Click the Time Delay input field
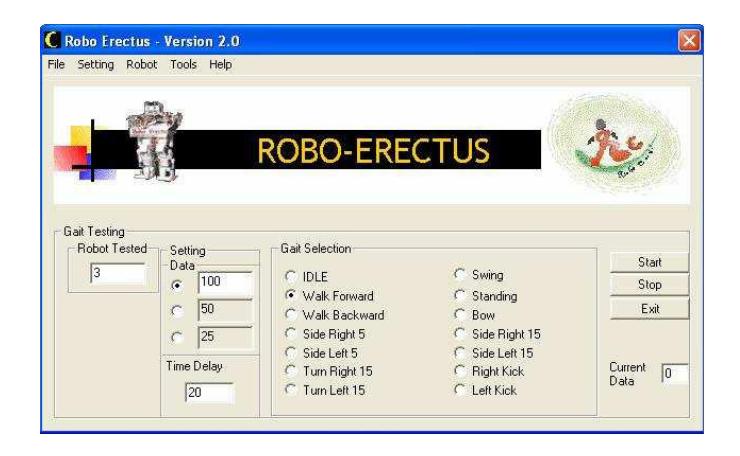Viewport: 740px width, 456px height. 210,392
